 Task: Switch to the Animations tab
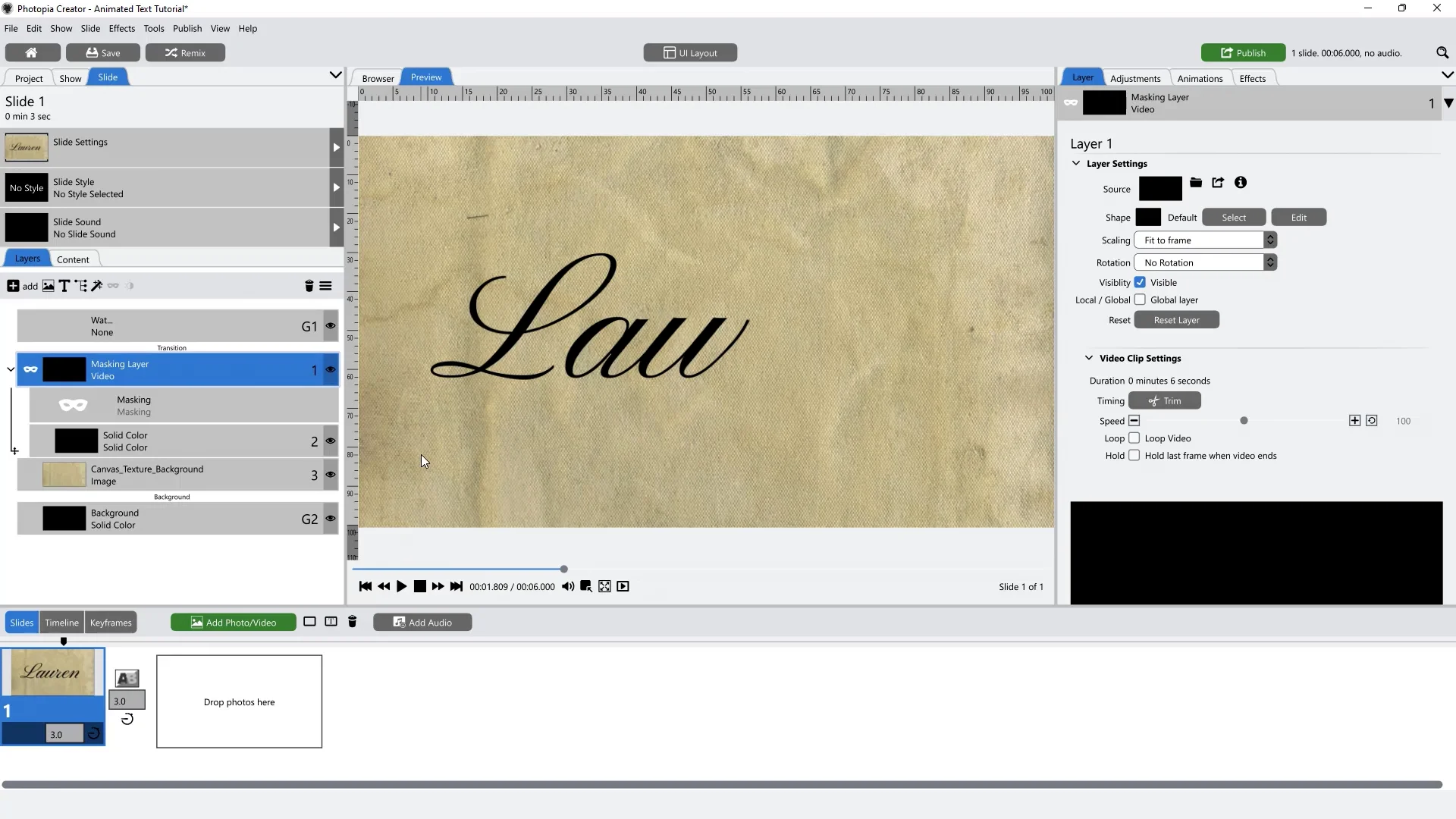[x=1200, y=77]
